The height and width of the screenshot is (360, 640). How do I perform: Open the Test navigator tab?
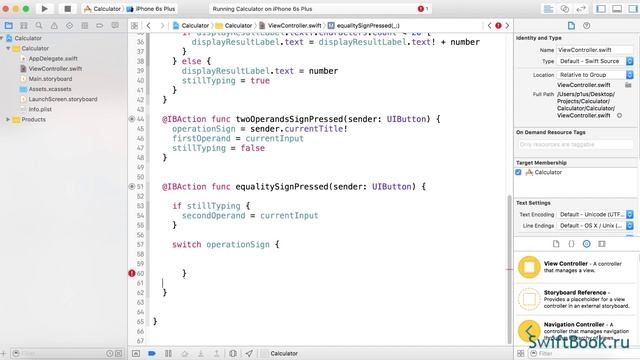coord(69,26)
